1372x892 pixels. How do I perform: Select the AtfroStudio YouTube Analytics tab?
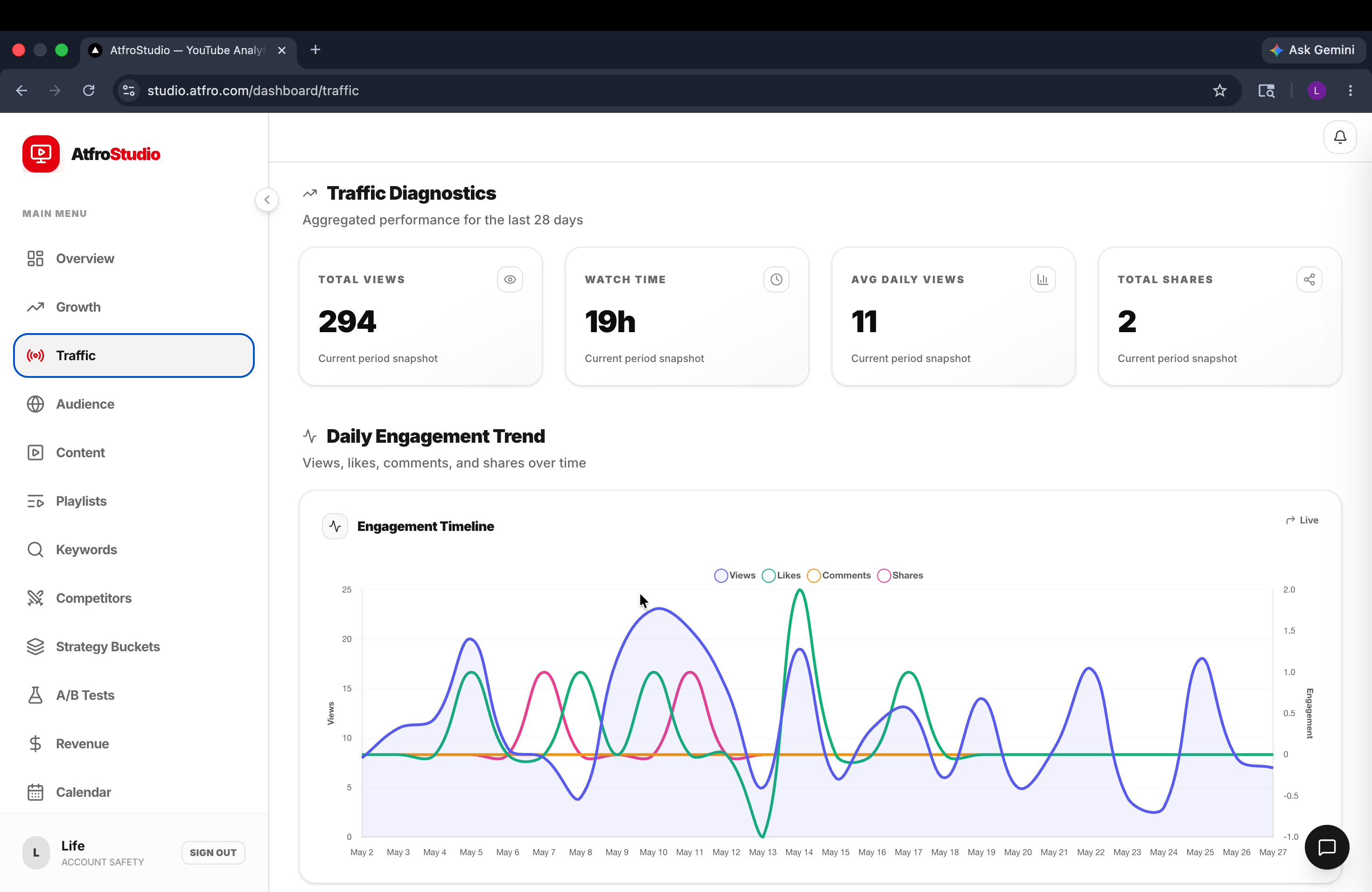(x=189, y=50)
